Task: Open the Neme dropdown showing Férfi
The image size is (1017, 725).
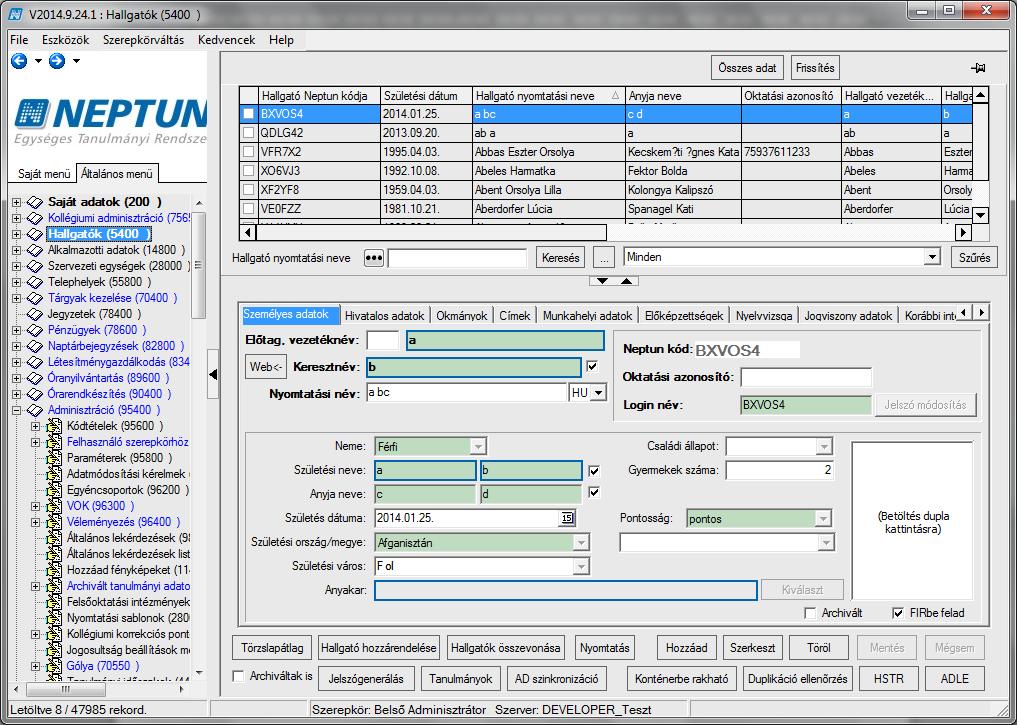Action: pyautogui.click(x=478, y=446)
